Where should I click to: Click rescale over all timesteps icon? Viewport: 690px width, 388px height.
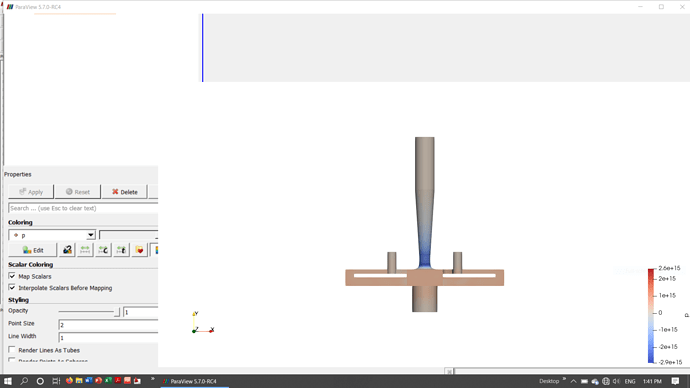pos(121,250)
